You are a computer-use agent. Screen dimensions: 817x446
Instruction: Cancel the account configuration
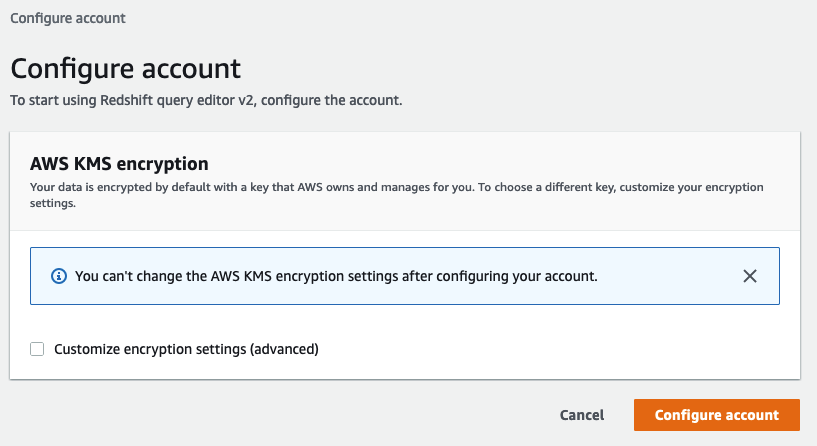[582, 415]
